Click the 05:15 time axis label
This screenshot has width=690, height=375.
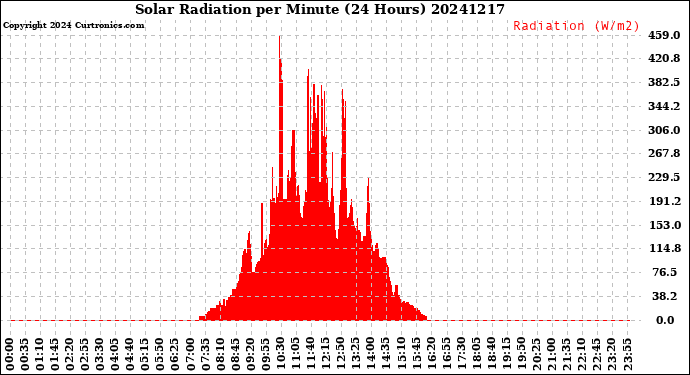[145, 355]
